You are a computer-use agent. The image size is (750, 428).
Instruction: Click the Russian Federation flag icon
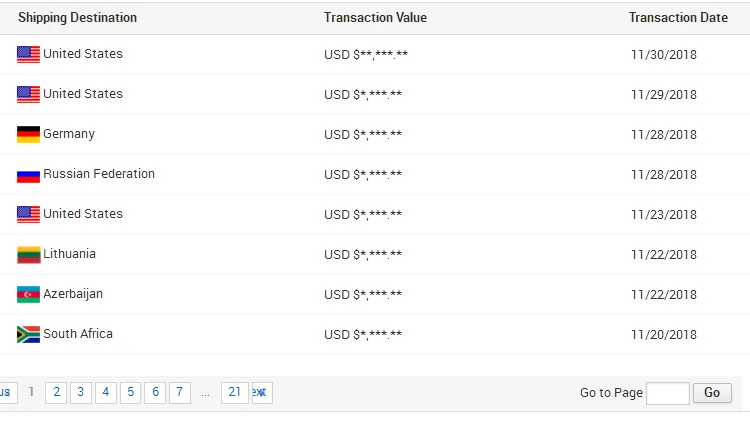point(28,176)
